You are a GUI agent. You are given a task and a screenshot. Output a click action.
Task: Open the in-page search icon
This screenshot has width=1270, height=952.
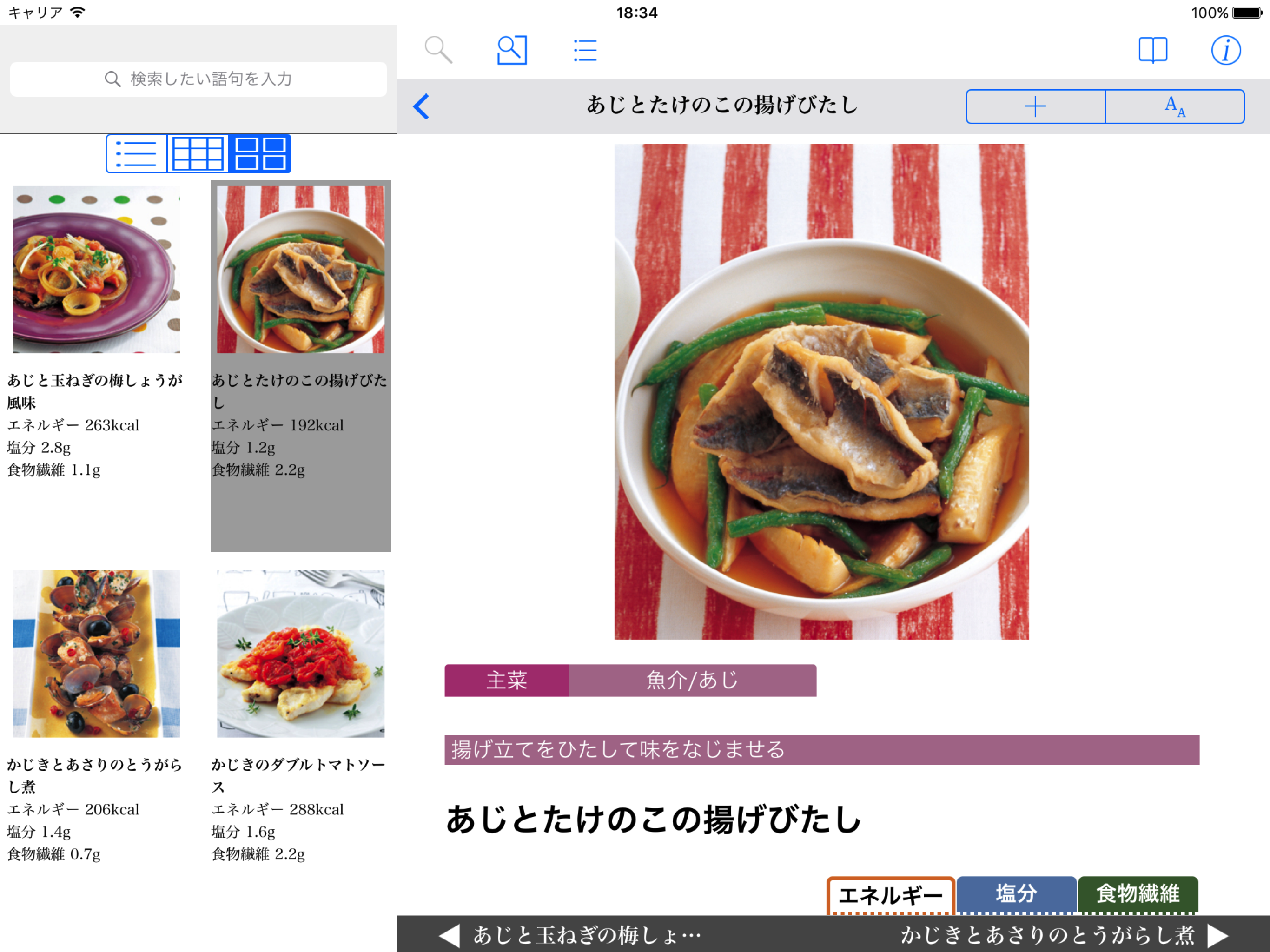[511, 50]
